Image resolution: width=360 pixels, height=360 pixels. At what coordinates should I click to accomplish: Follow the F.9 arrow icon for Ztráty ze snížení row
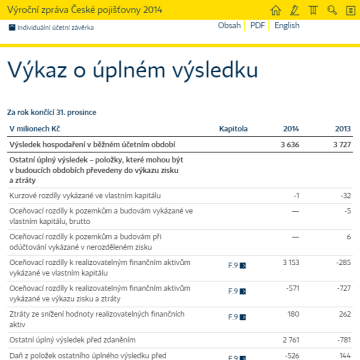click(243, 317)
